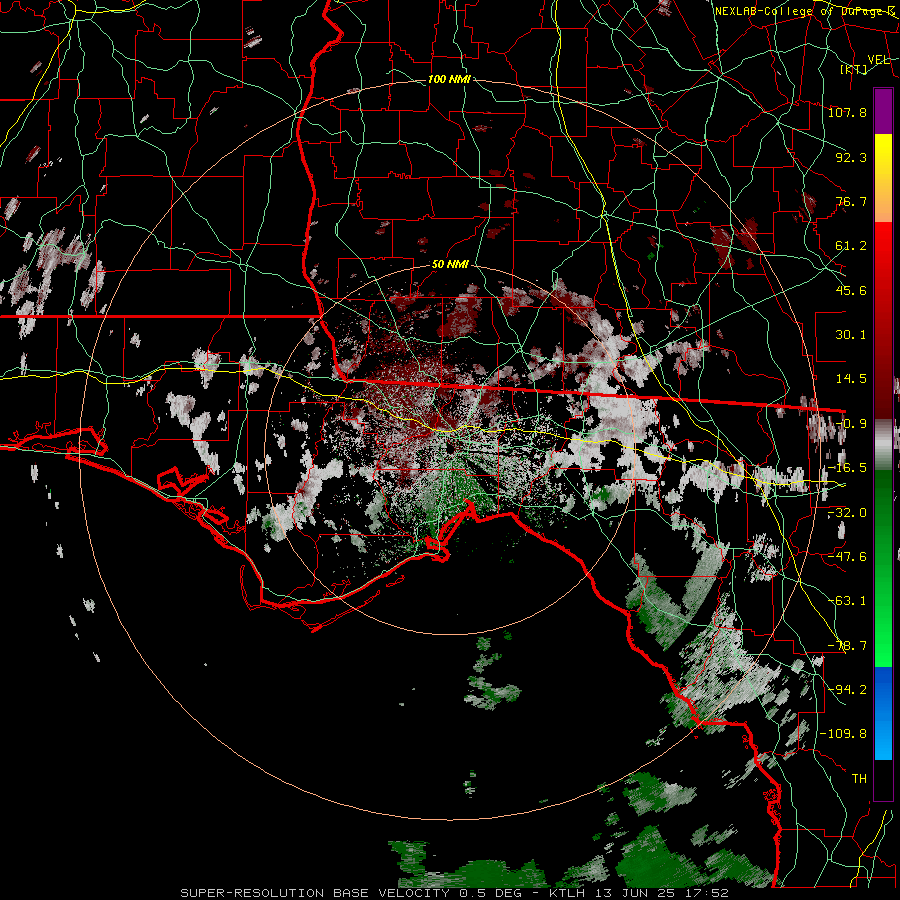Click the black TH segment of color bar
This screenshot has height=900, width=900.
pos(883,780)
